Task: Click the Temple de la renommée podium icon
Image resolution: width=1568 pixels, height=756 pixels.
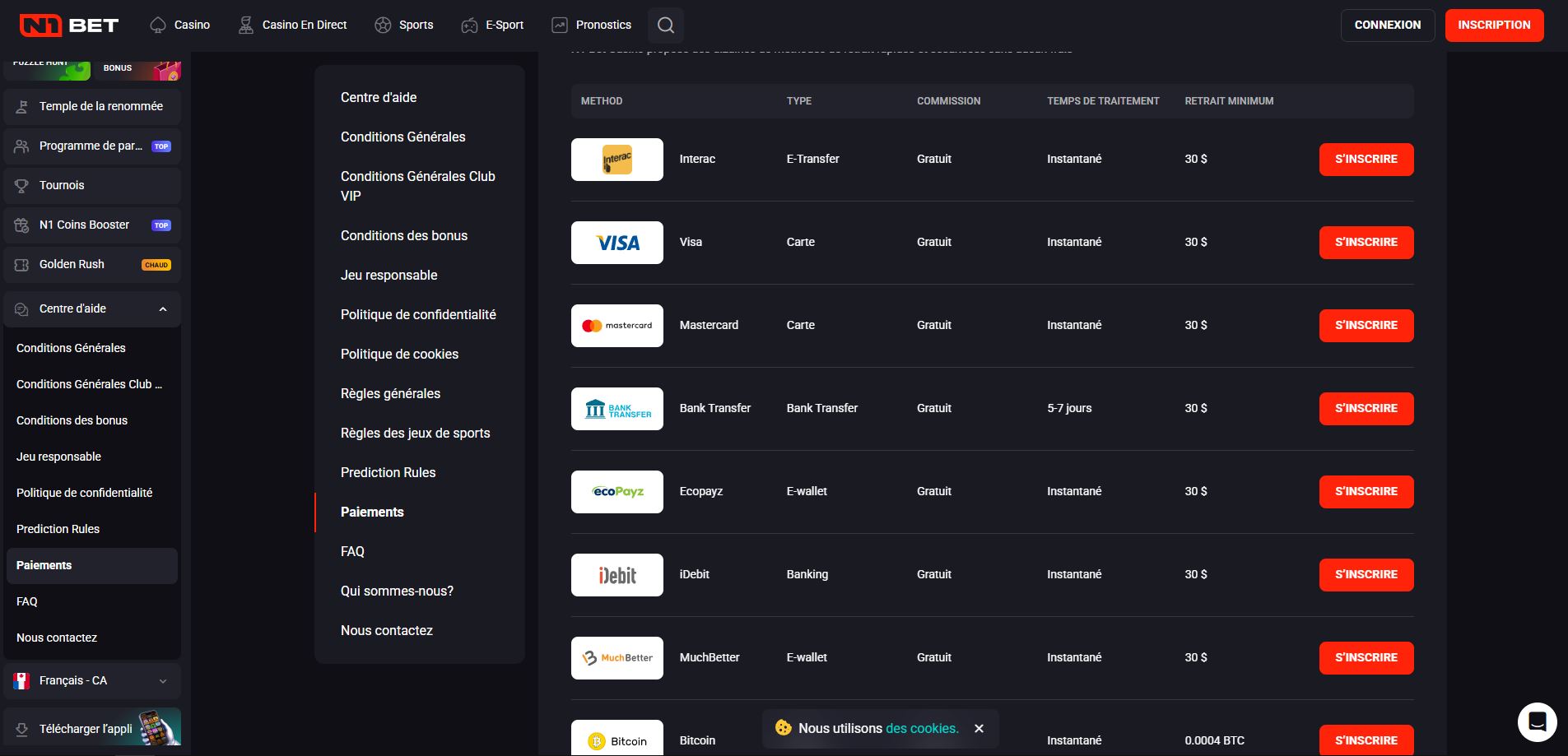Action: tap(22, 107)
